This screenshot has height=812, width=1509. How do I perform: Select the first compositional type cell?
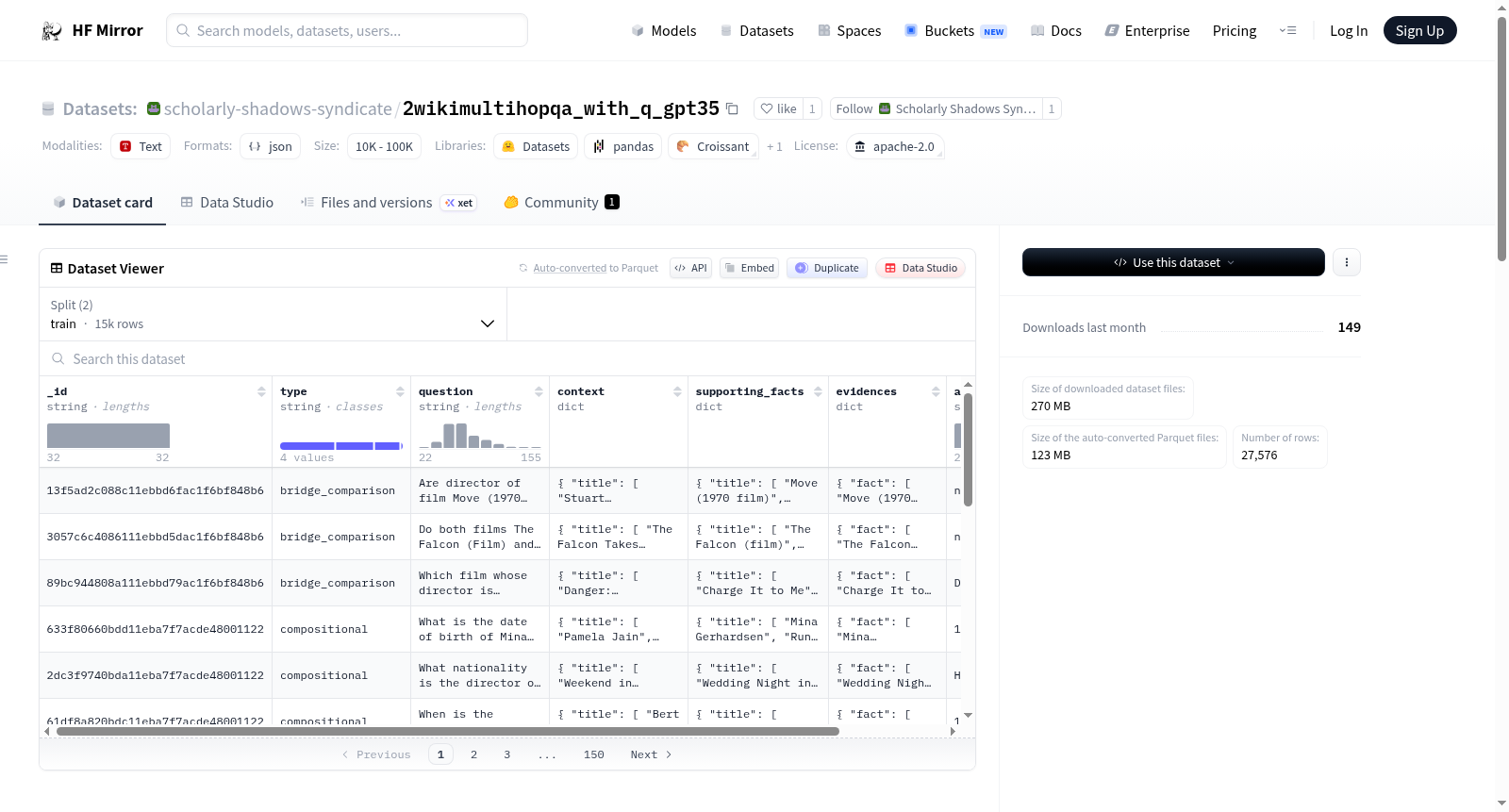[x=340, y=629]
